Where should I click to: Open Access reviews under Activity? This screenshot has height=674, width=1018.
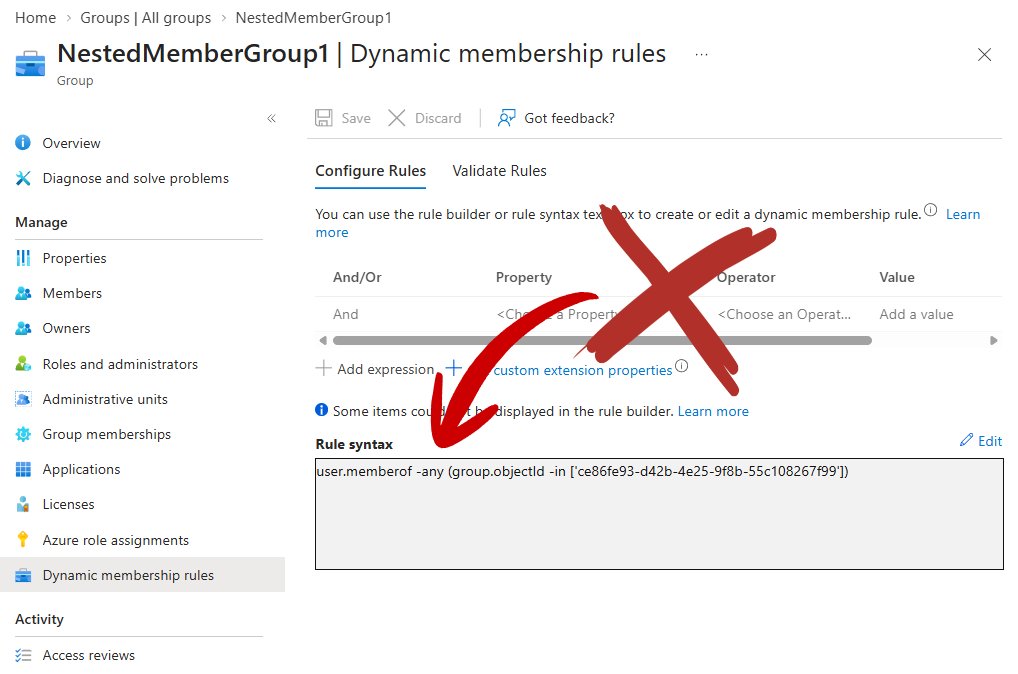pyautogui.click(x=89, y=655)
